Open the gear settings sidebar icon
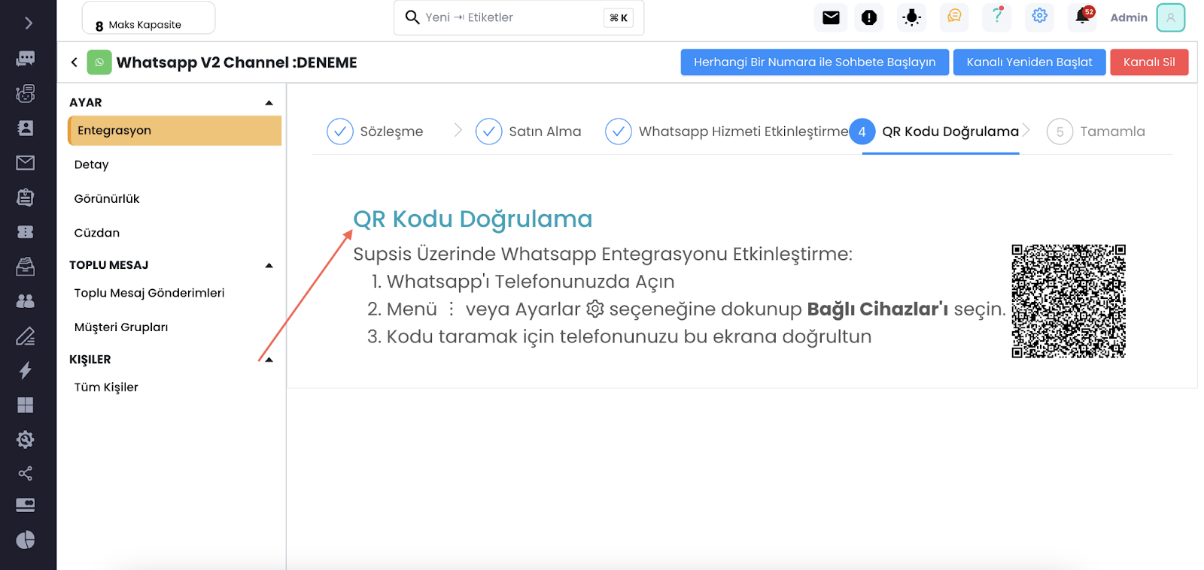Screen dimensions: 1204x570 (26, 439)
